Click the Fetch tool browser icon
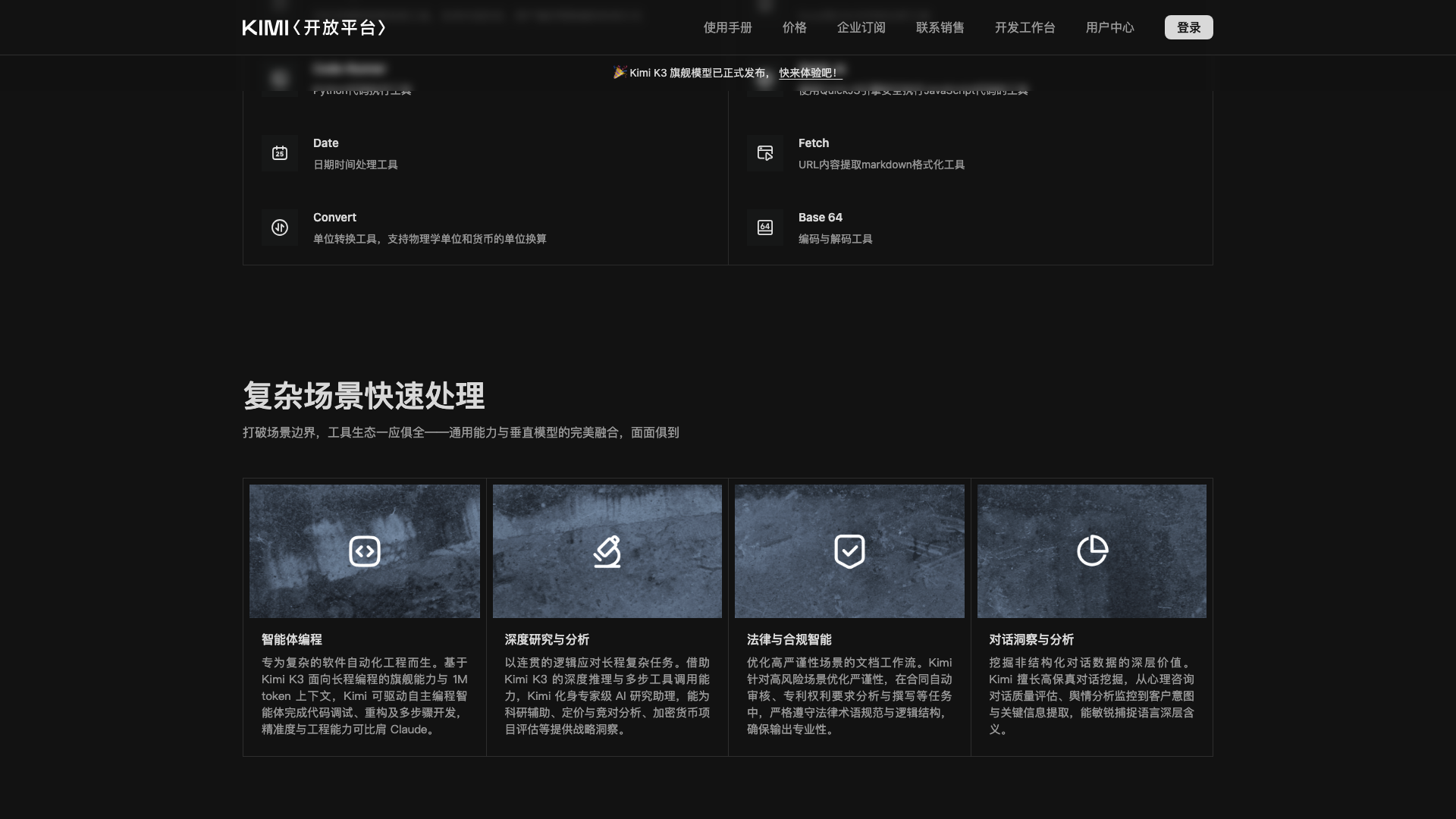Screen dimensions: 1456x819 765,153
